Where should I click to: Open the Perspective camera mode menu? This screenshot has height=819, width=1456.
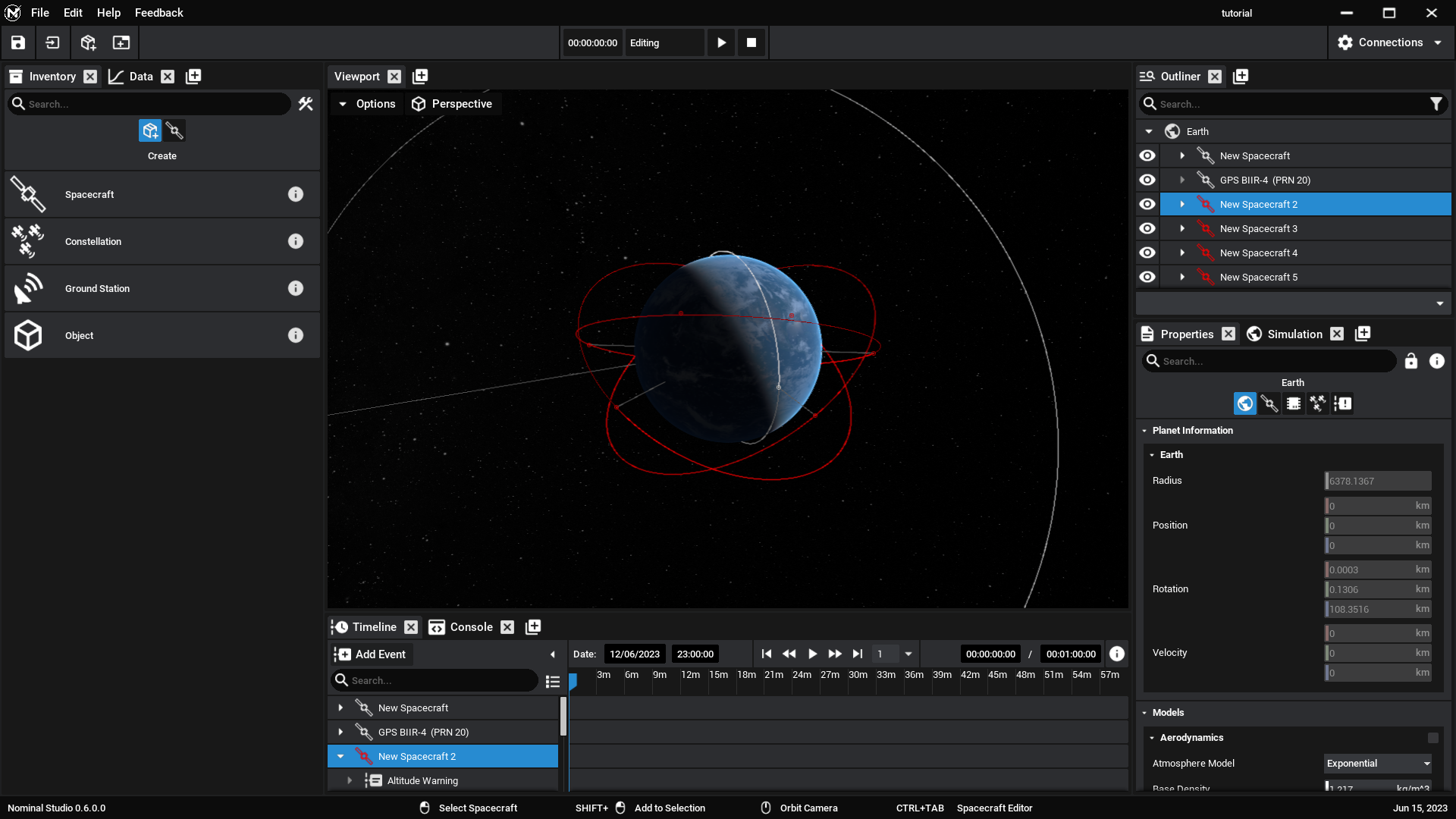tap(452, 104)
